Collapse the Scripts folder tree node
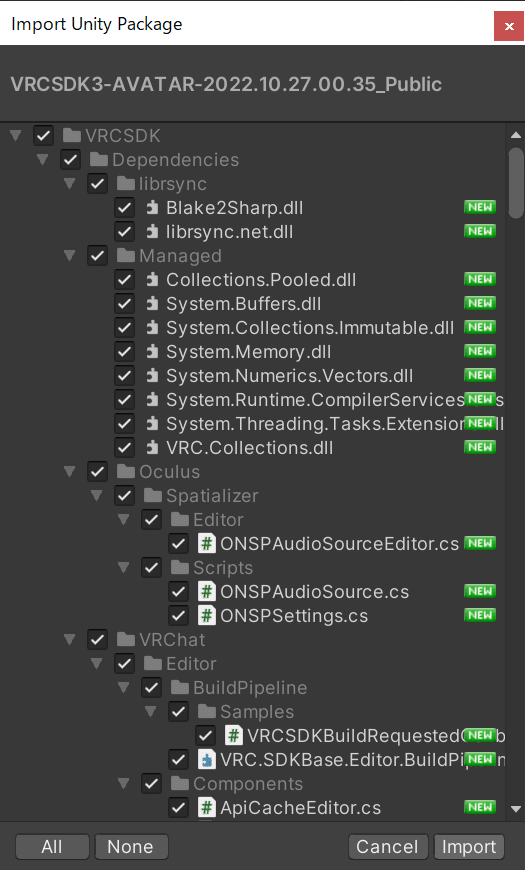The width and height of the screenshot is (525, 870). (x=123, y=567)
